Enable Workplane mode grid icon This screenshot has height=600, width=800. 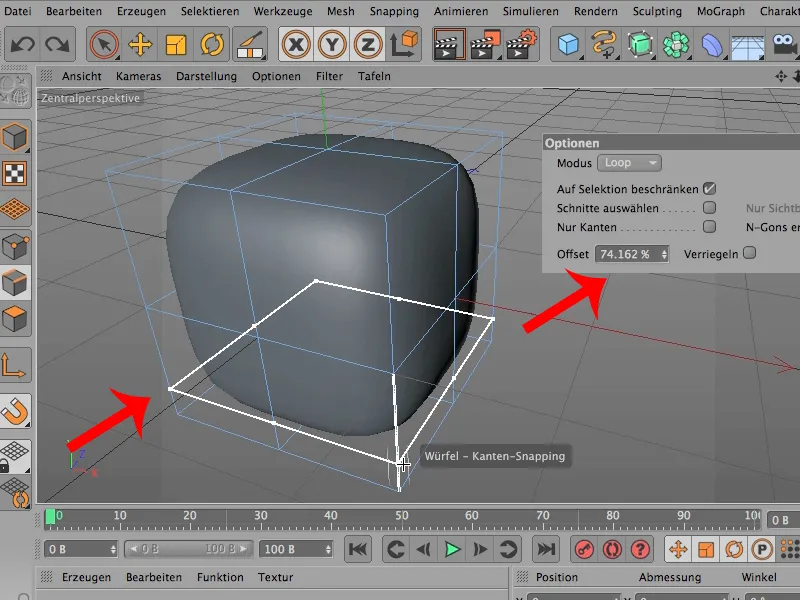pyautogui.click(x=15, y=209)
